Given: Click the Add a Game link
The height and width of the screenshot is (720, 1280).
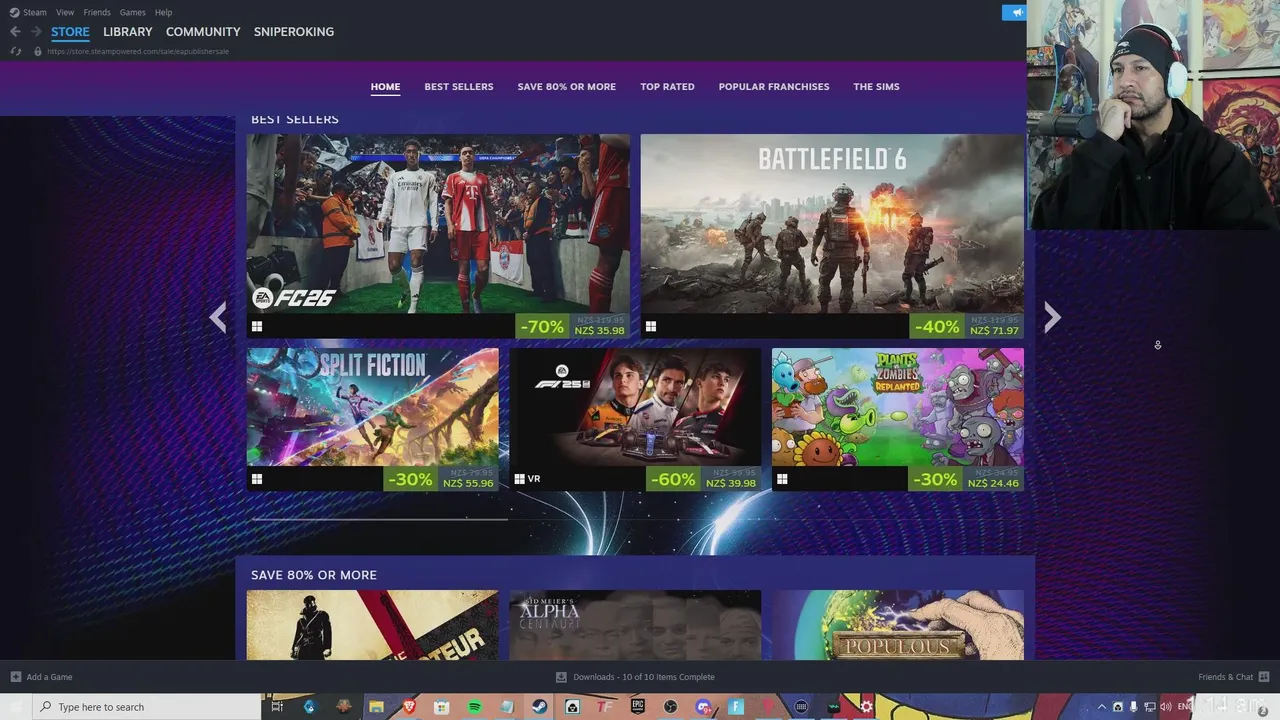Looking at the screenshot, I should pos(49,677).
